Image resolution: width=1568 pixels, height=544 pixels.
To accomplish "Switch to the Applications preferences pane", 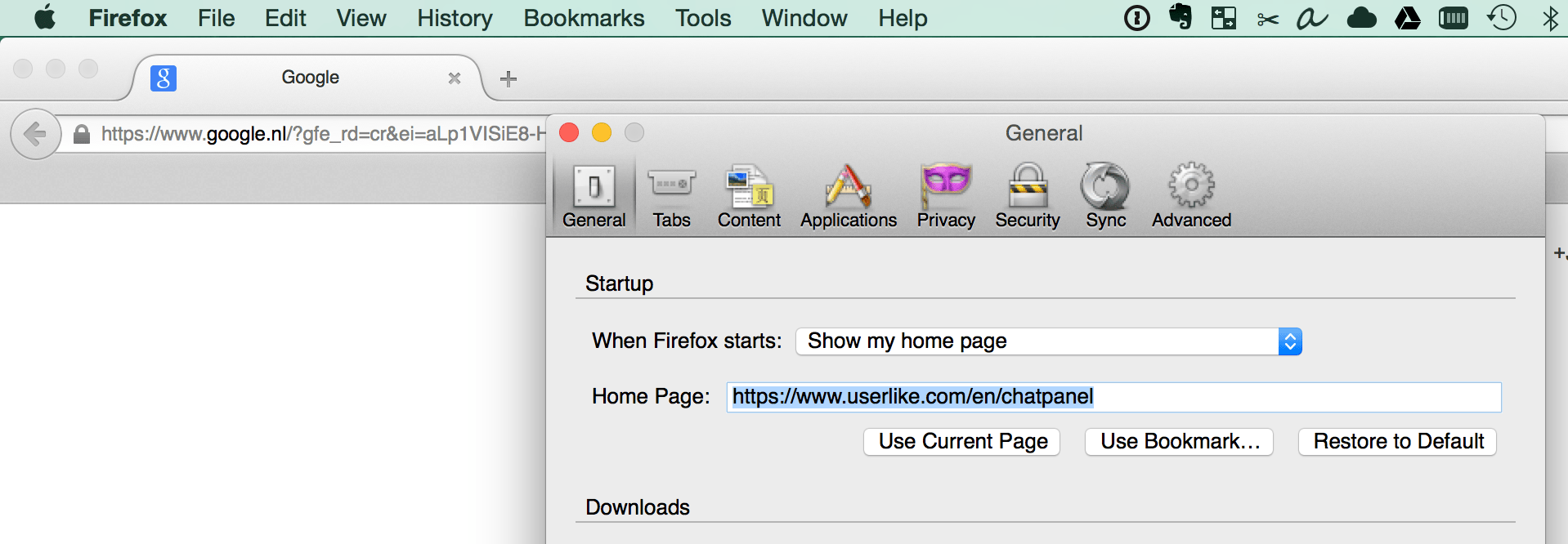I will point(849,196).
